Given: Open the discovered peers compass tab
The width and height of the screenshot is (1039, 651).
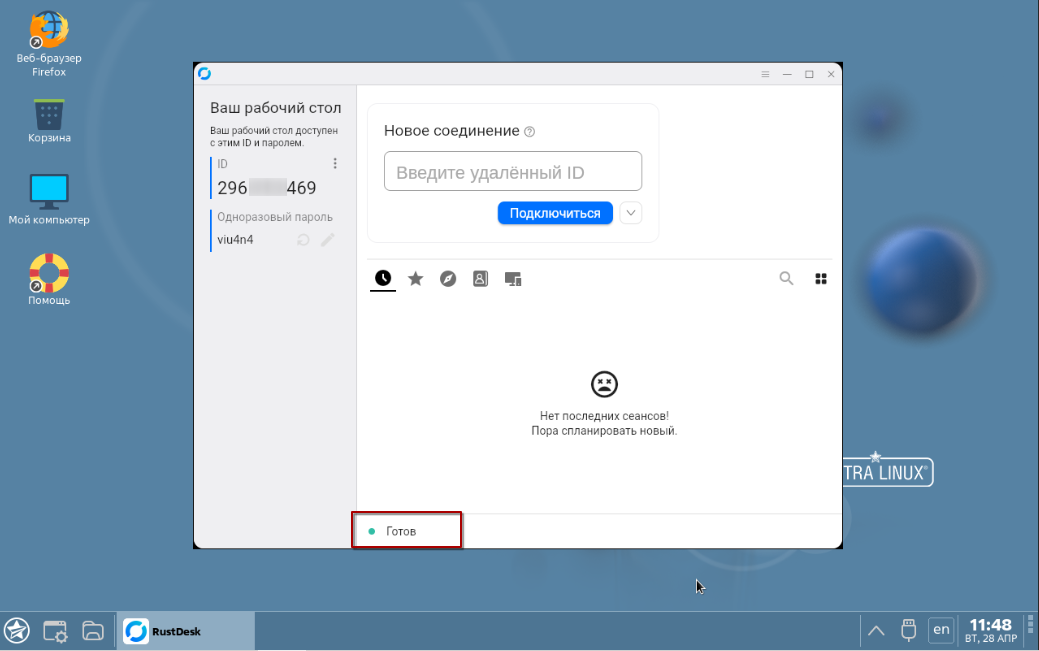Looking at the screenshot, I should tap(448, 279).
